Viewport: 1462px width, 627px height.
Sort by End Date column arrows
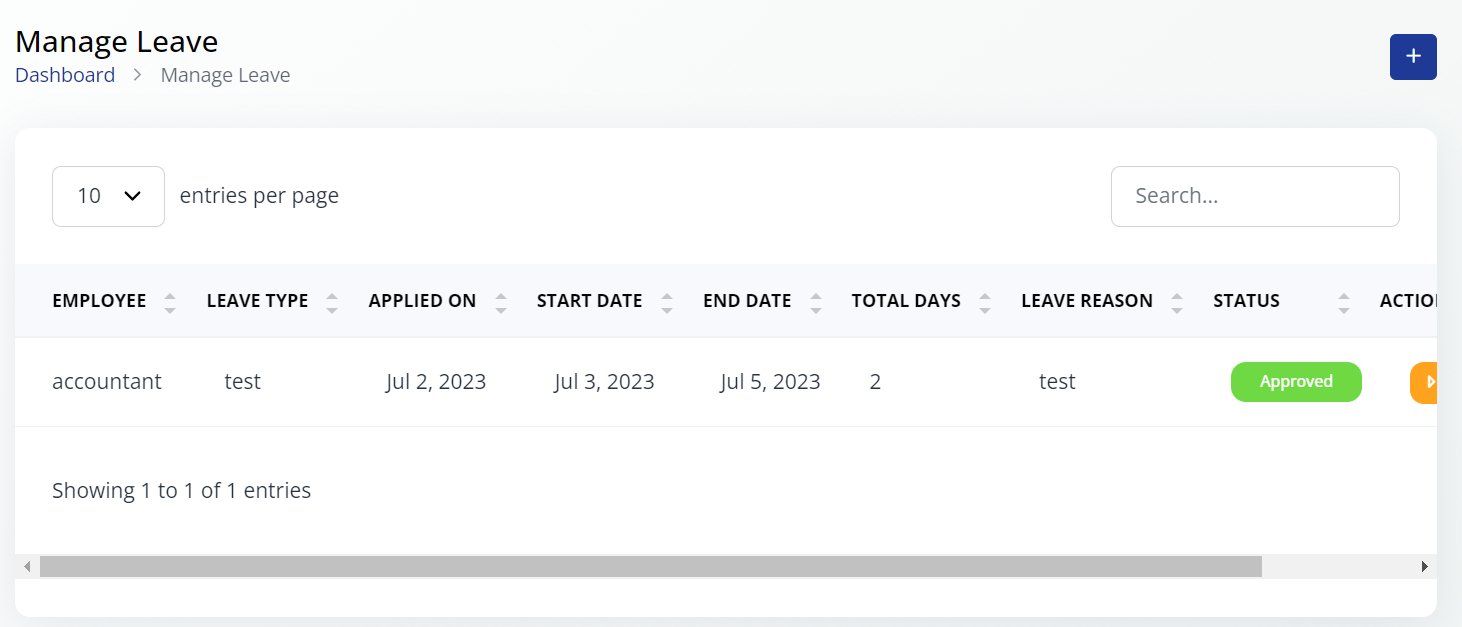816,302
